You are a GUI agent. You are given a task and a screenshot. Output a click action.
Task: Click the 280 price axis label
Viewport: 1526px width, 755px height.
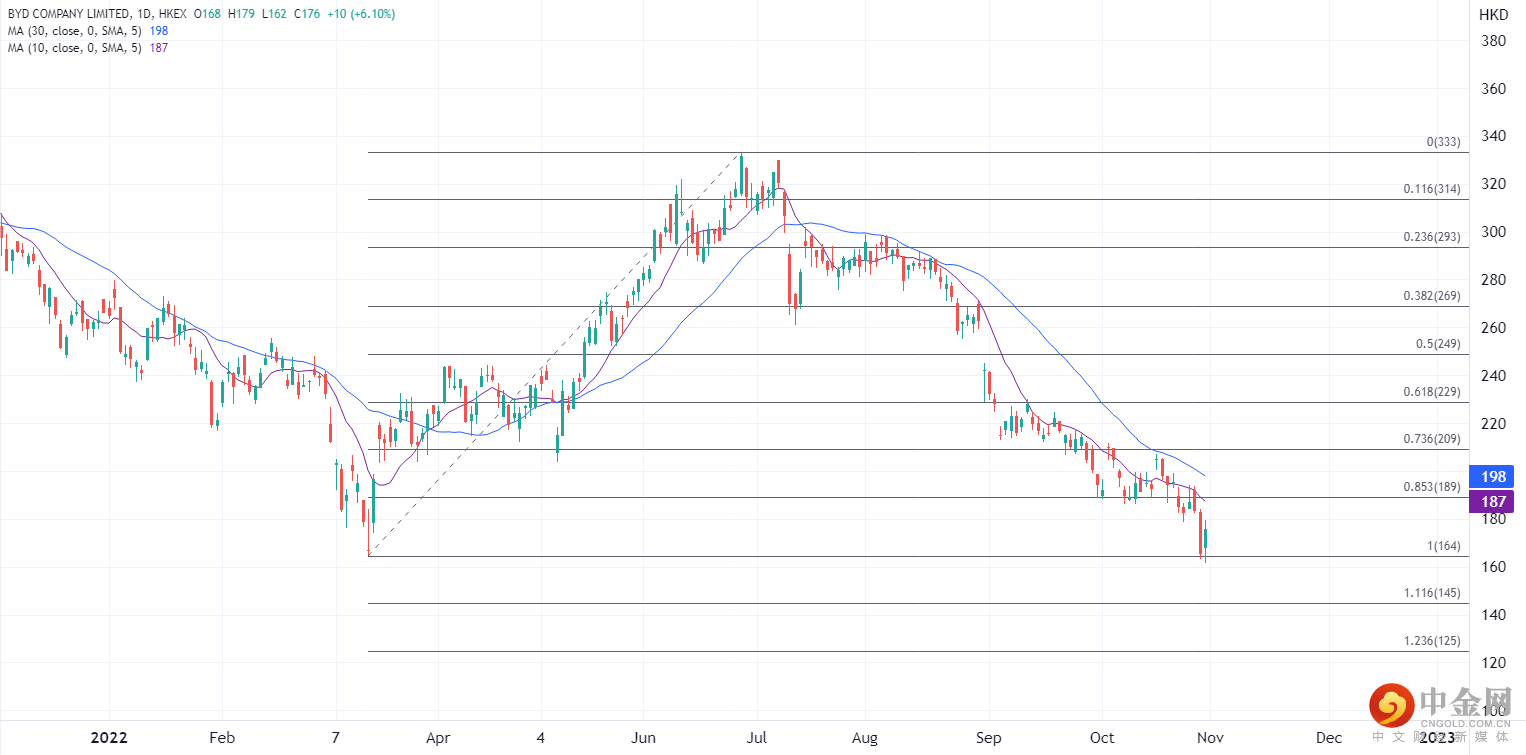tap(1494, 280)
